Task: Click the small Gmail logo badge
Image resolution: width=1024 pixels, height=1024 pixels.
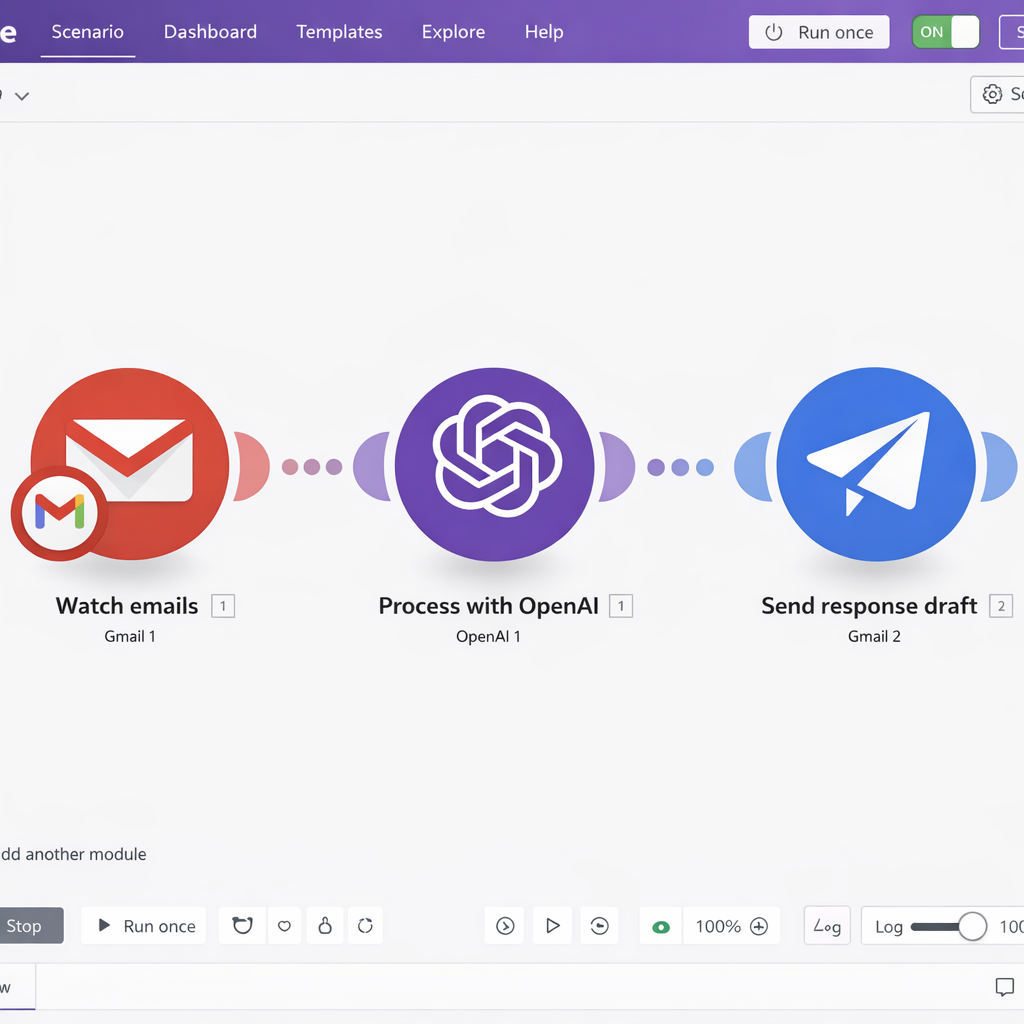Action: pos(60,512)
